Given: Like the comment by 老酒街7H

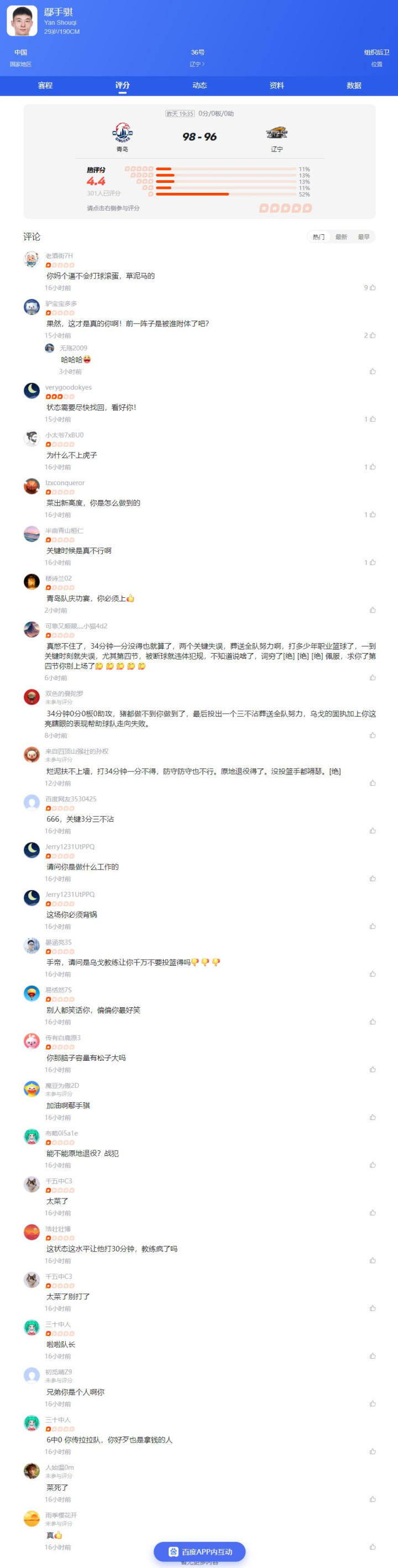Looking at the screenshot, I should tap(373, 287).
